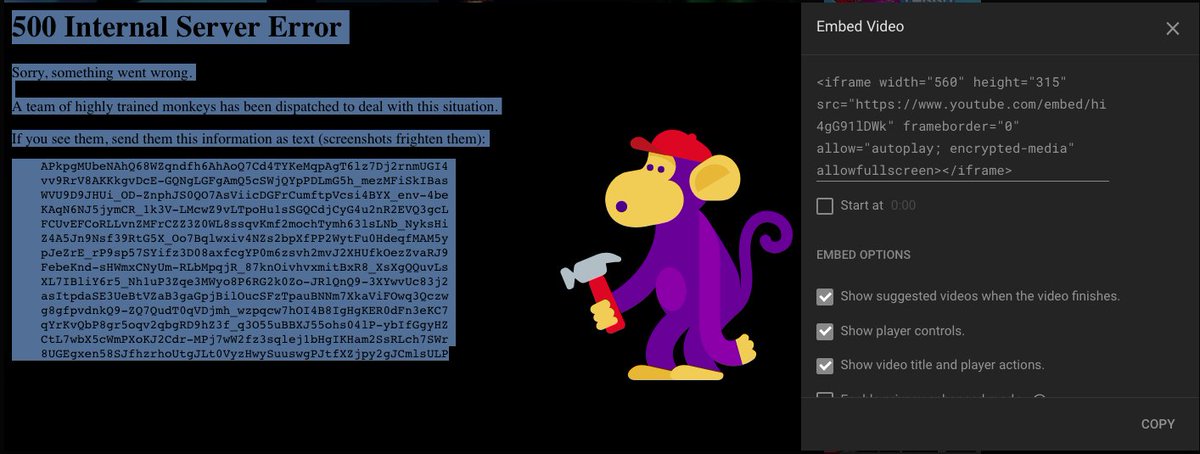The height and width of the screenshot is (454, 1200).
Task: Click the 0:00 start time field
Action: pyautogui.click(x=903, y=206)
